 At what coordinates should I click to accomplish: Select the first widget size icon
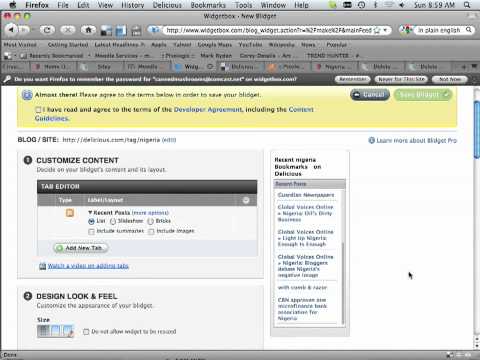(43, 331)
